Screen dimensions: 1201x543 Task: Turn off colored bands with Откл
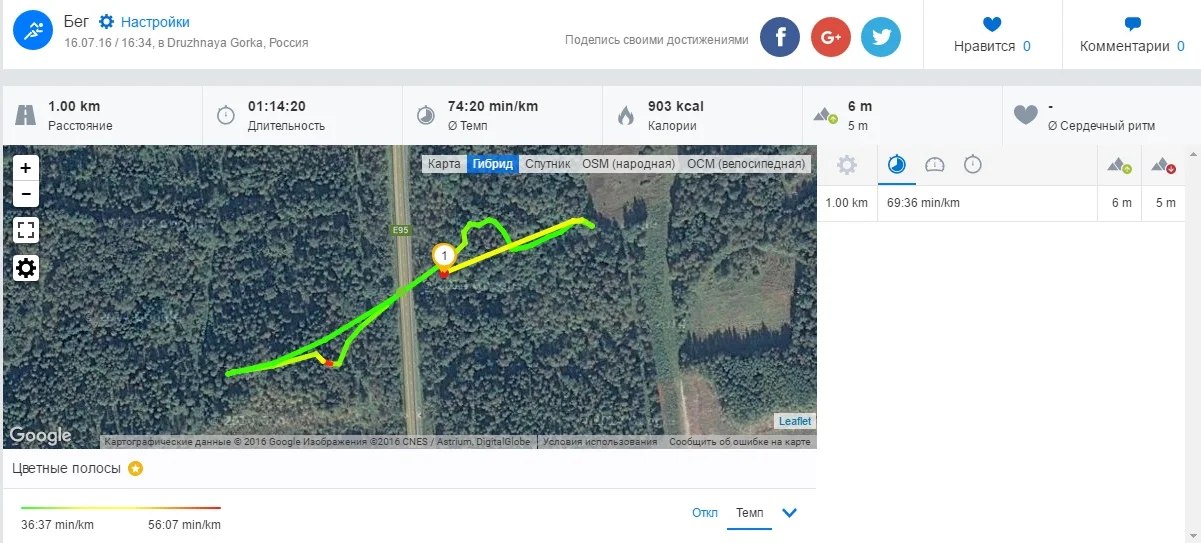[705, 513]
